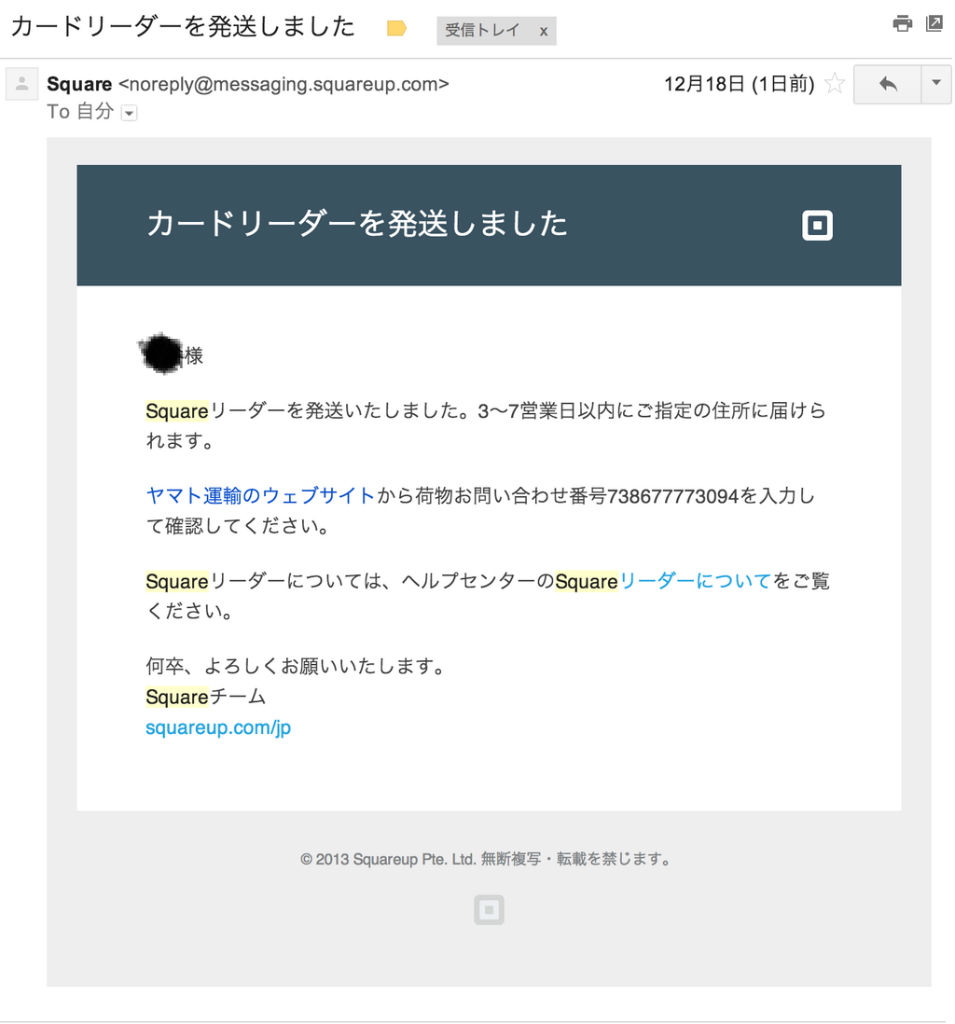The width and height of the screenshot is (955, 1024).
Task: Open the email in a new window
Action: coord(934,24)
